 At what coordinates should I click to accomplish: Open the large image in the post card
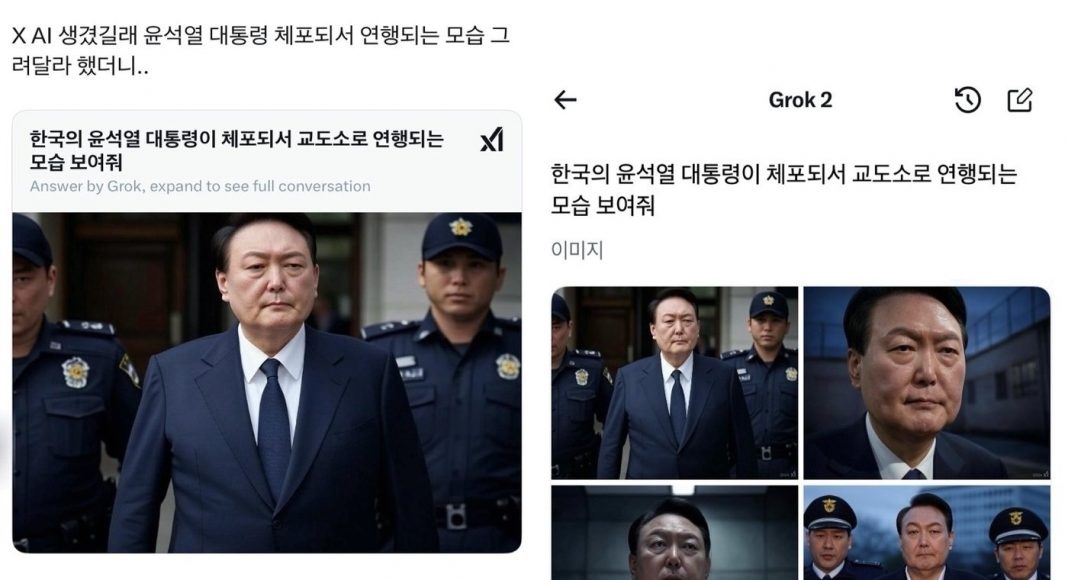click(x=267, y=383)
